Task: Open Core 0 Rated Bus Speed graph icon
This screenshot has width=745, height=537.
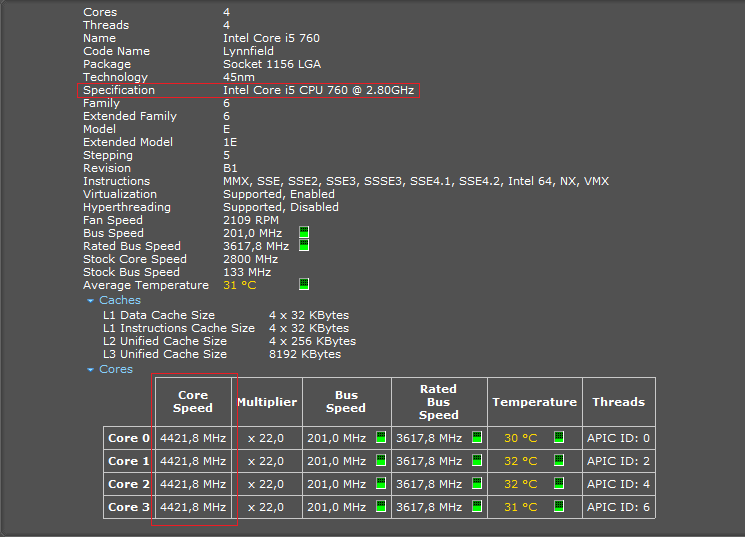Action: pos(477,437)
